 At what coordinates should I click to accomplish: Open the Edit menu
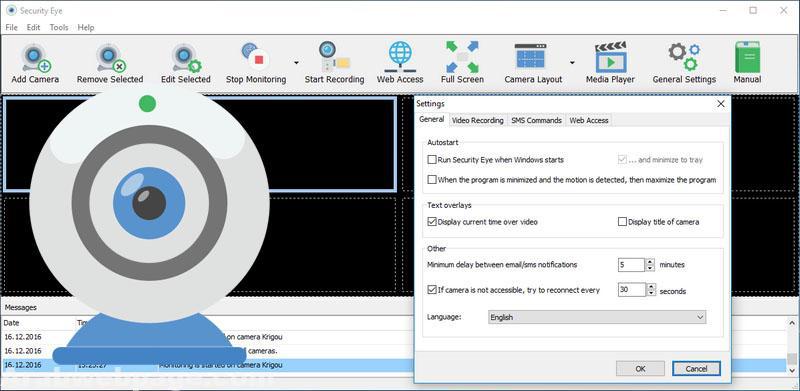pos(33,28)
